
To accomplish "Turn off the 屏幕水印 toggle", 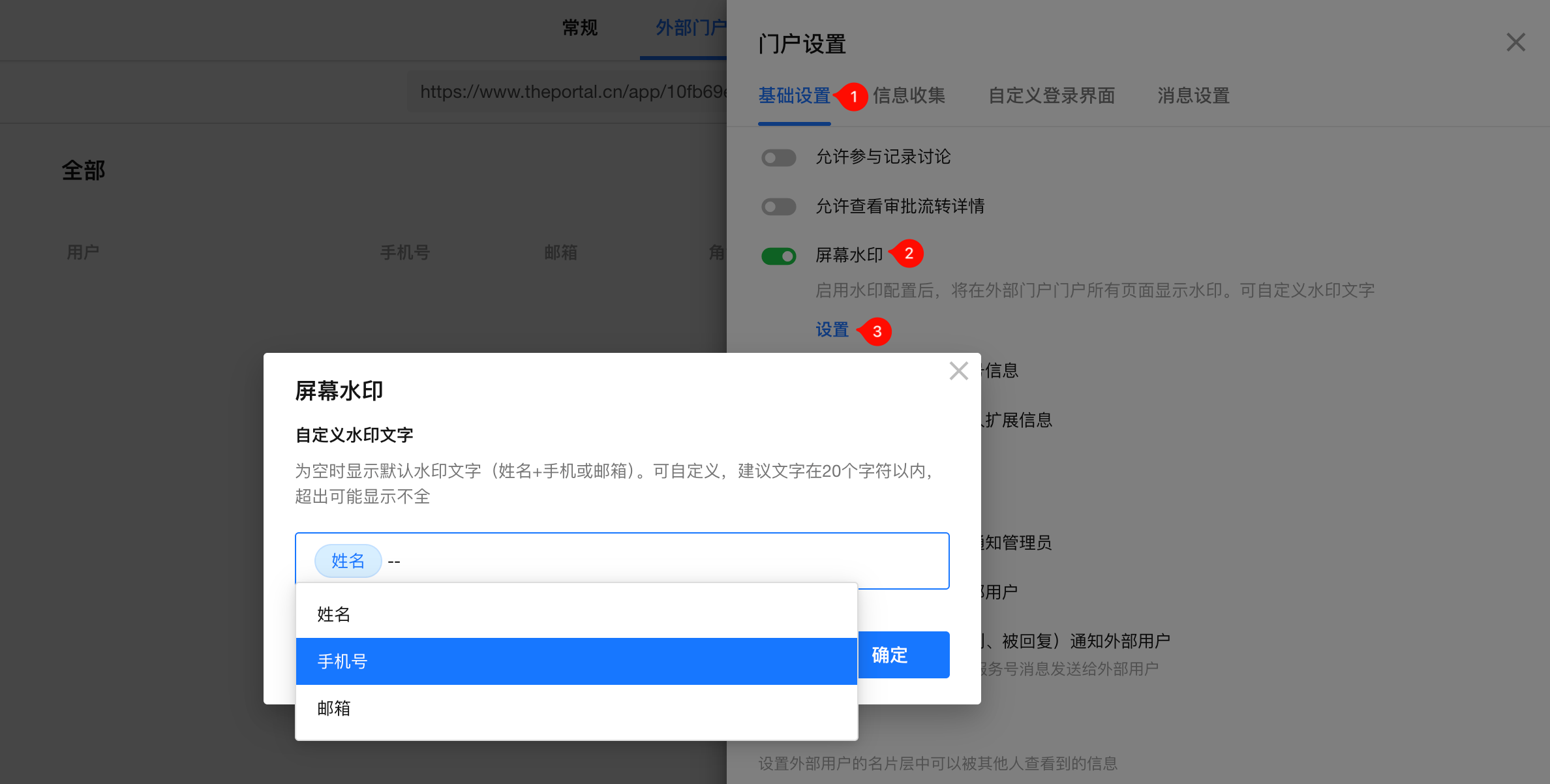I will pos(778,256).
